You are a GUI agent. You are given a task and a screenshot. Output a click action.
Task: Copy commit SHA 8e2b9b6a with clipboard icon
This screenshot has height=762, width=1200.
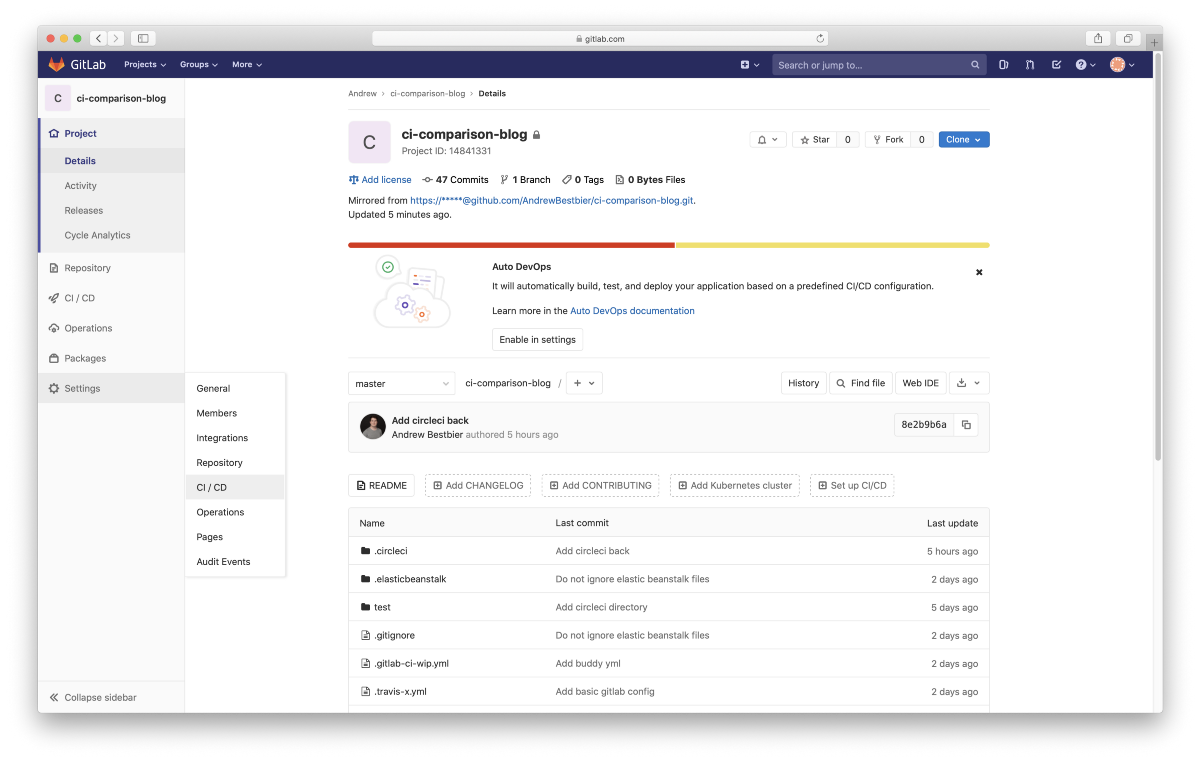pos(966,425)
